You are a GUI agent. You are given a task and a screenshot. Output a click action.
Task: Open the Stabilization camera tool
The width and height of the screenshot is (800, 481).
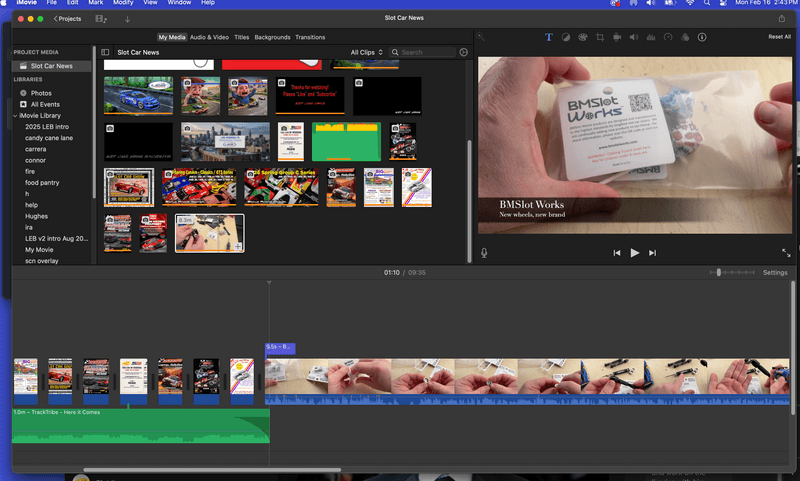pos(617,37)
